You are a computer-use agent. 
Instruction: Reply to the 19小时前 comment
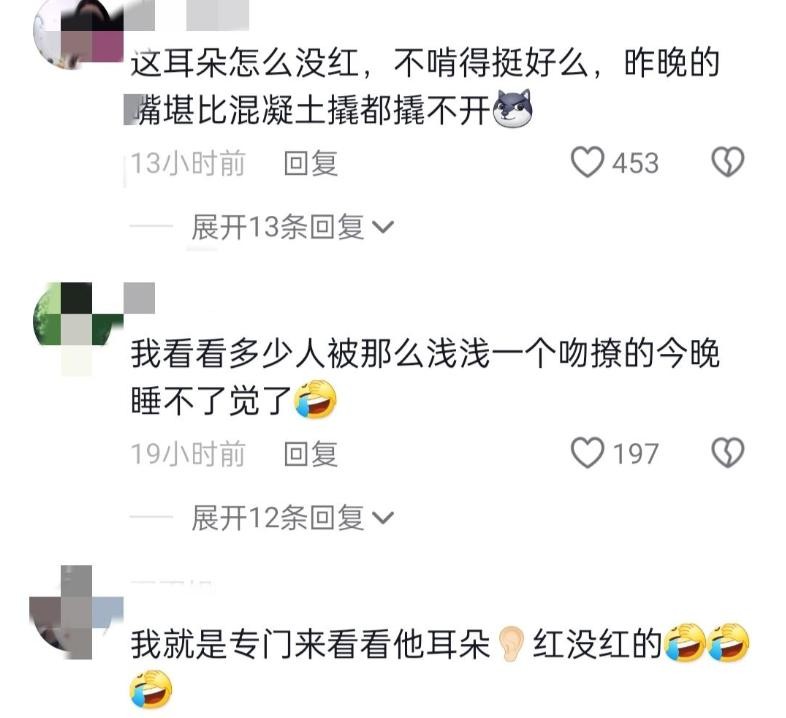pyautogui.click(x=311, y=454)
